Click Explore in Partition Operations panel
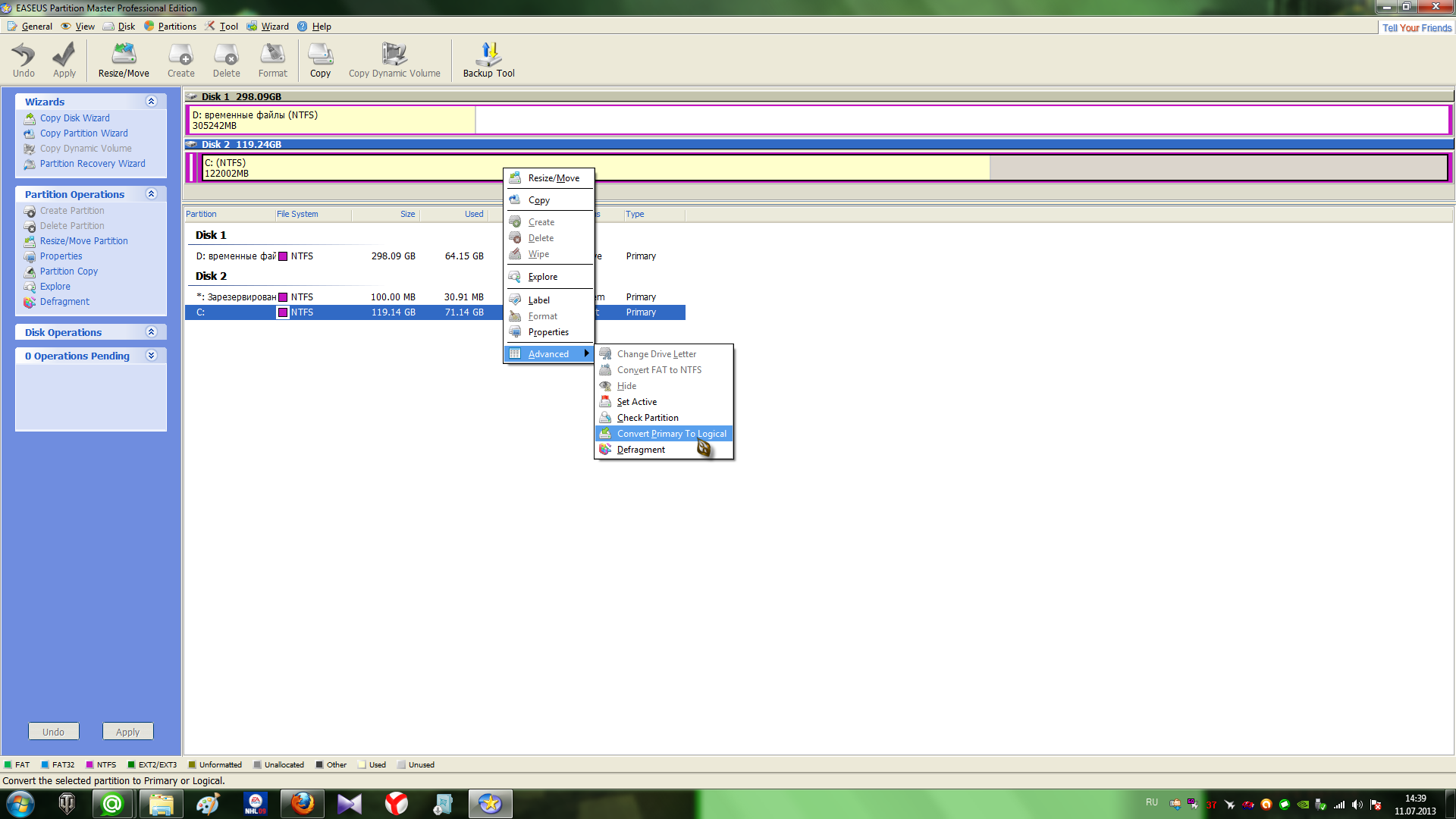This screenshot has height=819, width=1456. coord(55,287)
